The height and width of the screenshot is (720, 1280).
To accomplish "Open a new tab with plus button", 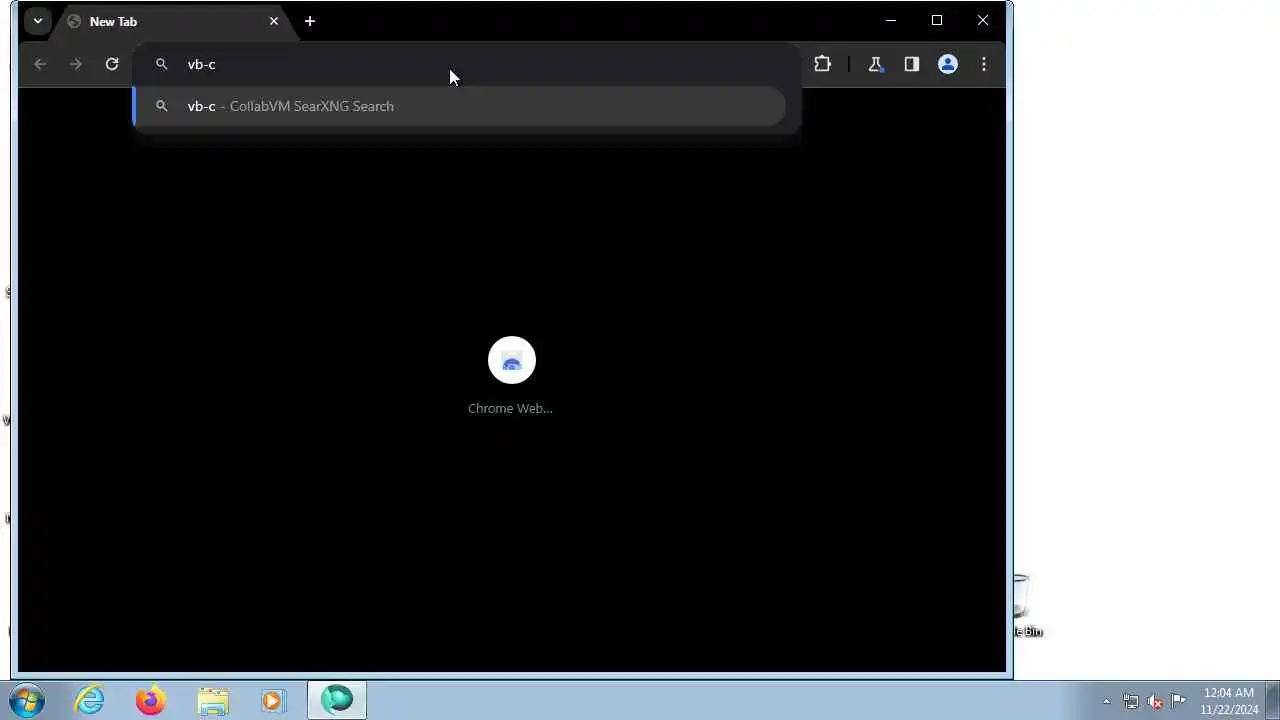I will (x=310, y=21).
